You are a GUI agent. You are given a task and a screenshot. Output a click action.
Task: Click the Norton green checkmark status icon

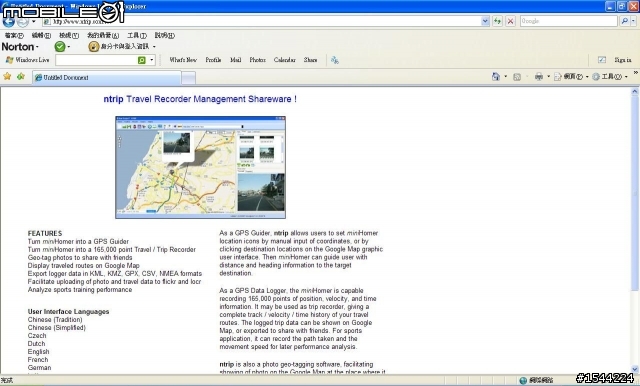(x=60, y=47)
